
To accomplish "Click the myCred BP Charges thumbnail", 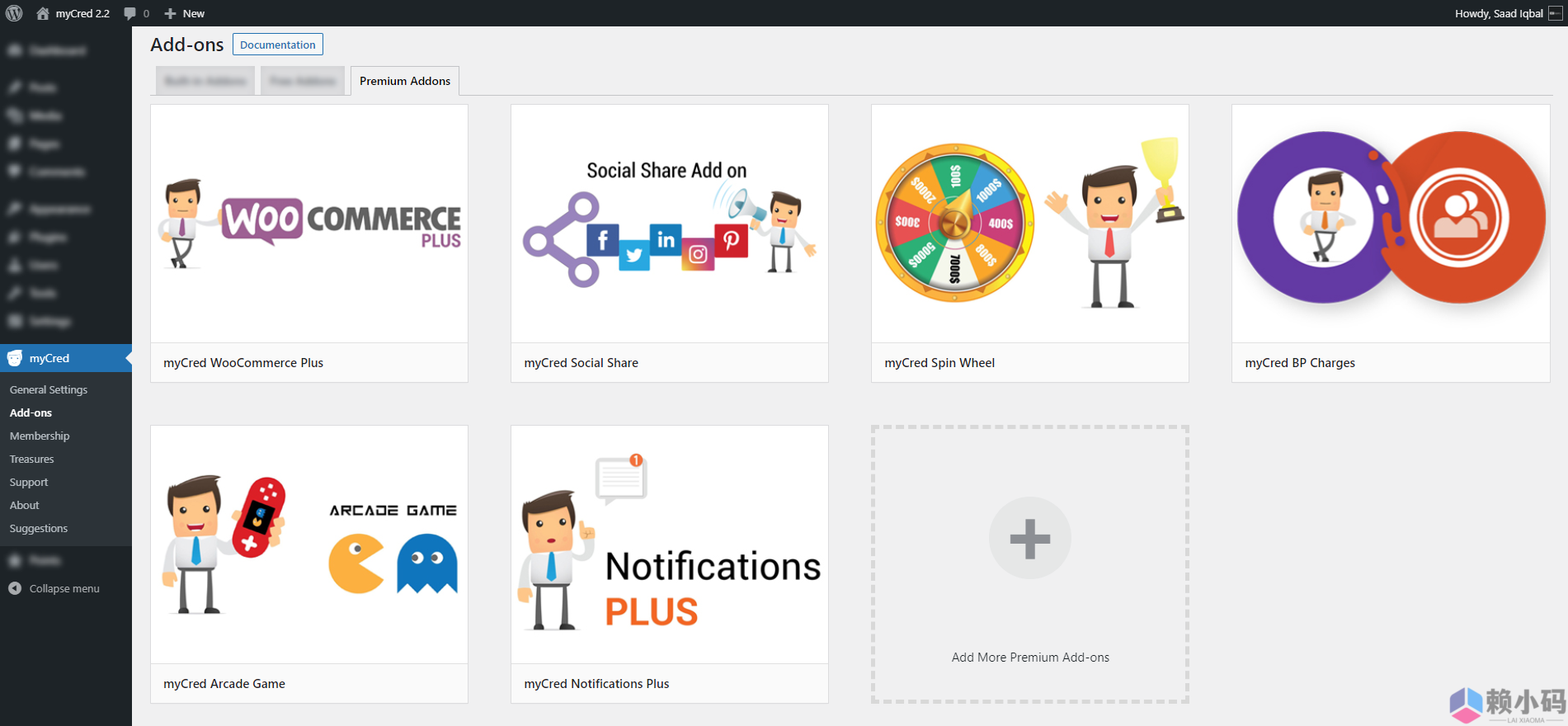I will (x=1390, y=224).
